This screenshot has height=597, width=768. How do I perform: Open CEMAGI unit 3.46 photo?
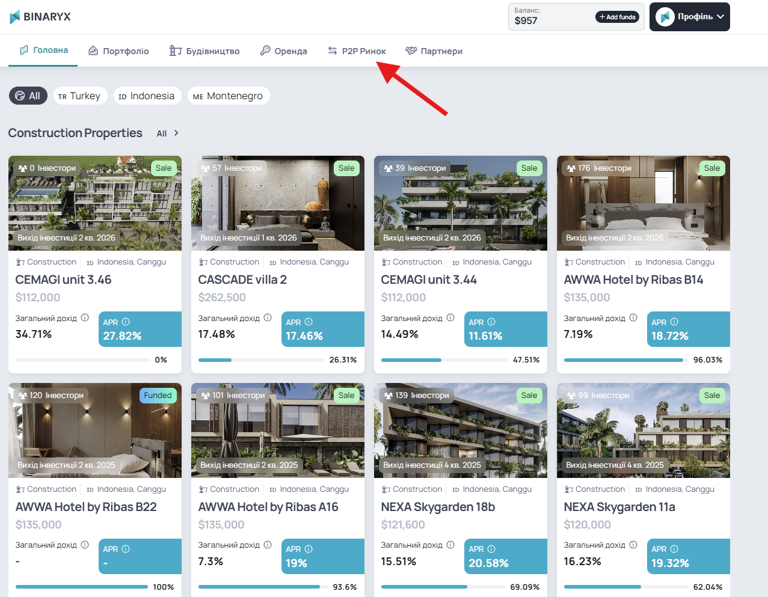[95, 203]
